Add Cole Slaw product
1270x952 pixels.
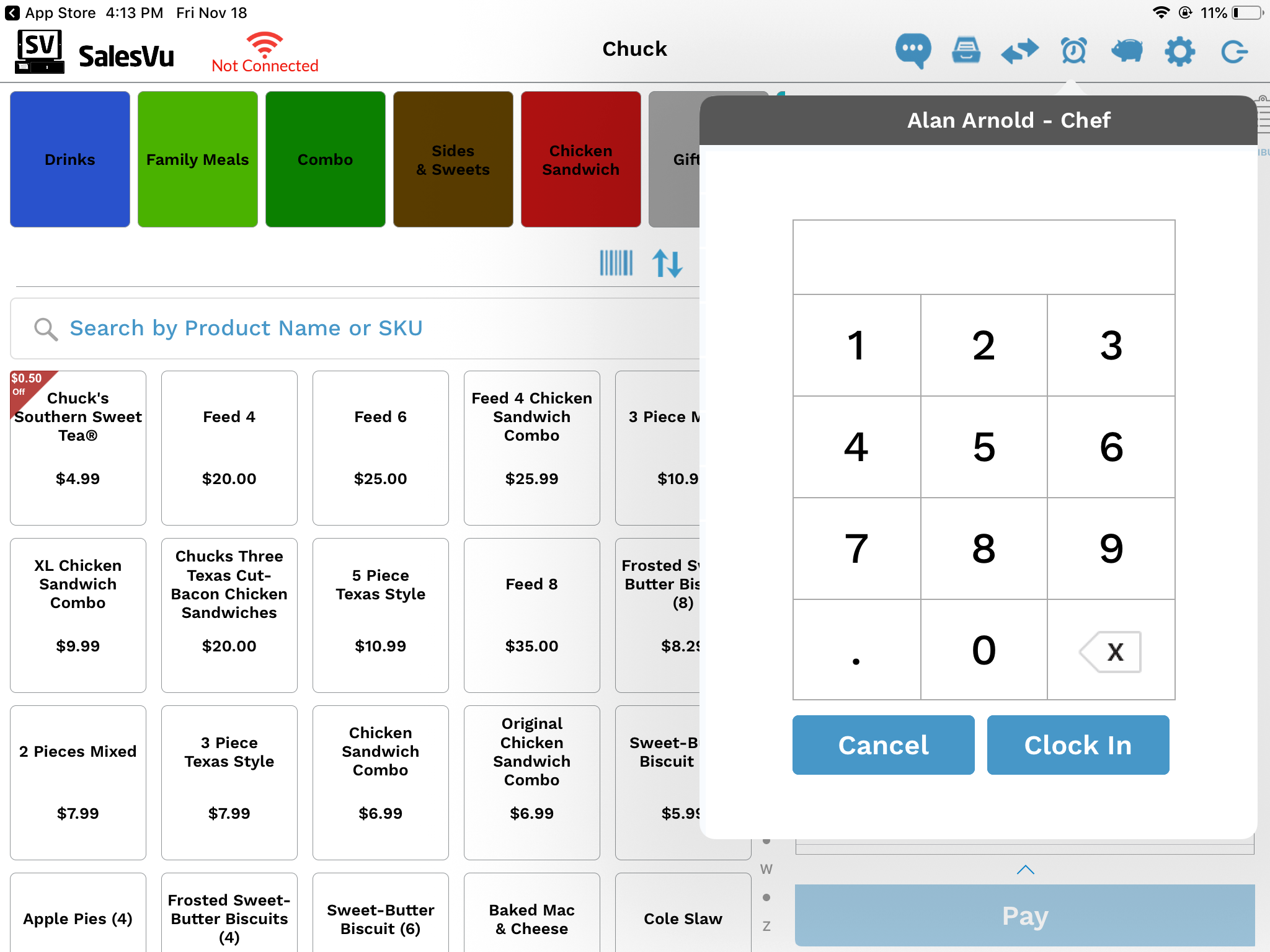[683, 912]
